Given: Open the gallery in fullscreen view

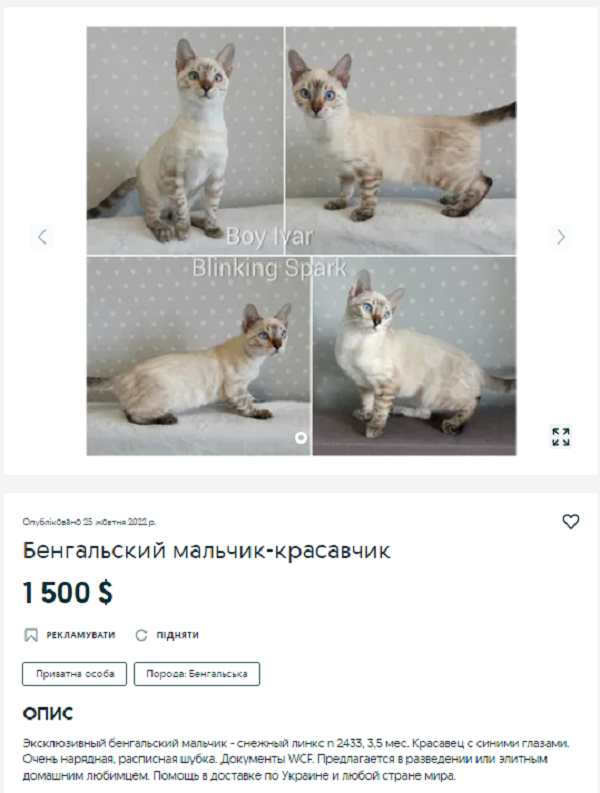Looking at the screenshot, I should [561, 437].
